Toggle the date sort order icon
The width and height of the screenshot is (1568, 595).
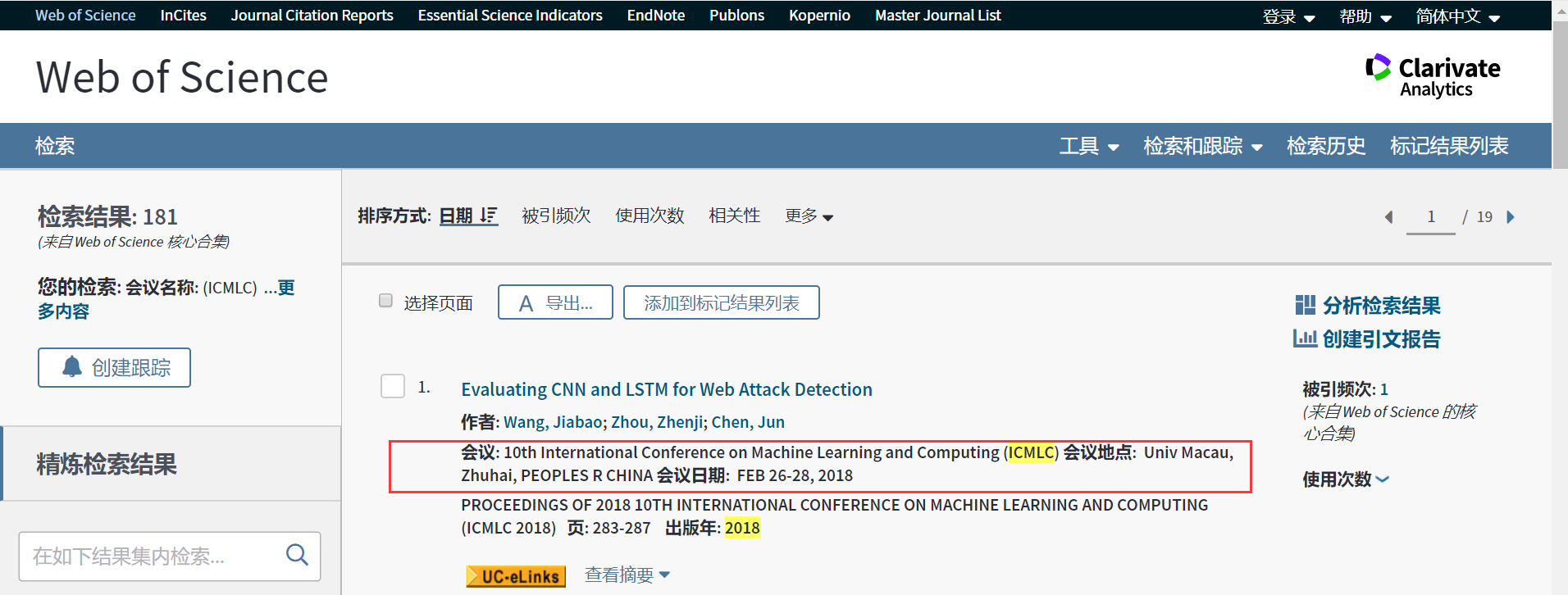489,215
